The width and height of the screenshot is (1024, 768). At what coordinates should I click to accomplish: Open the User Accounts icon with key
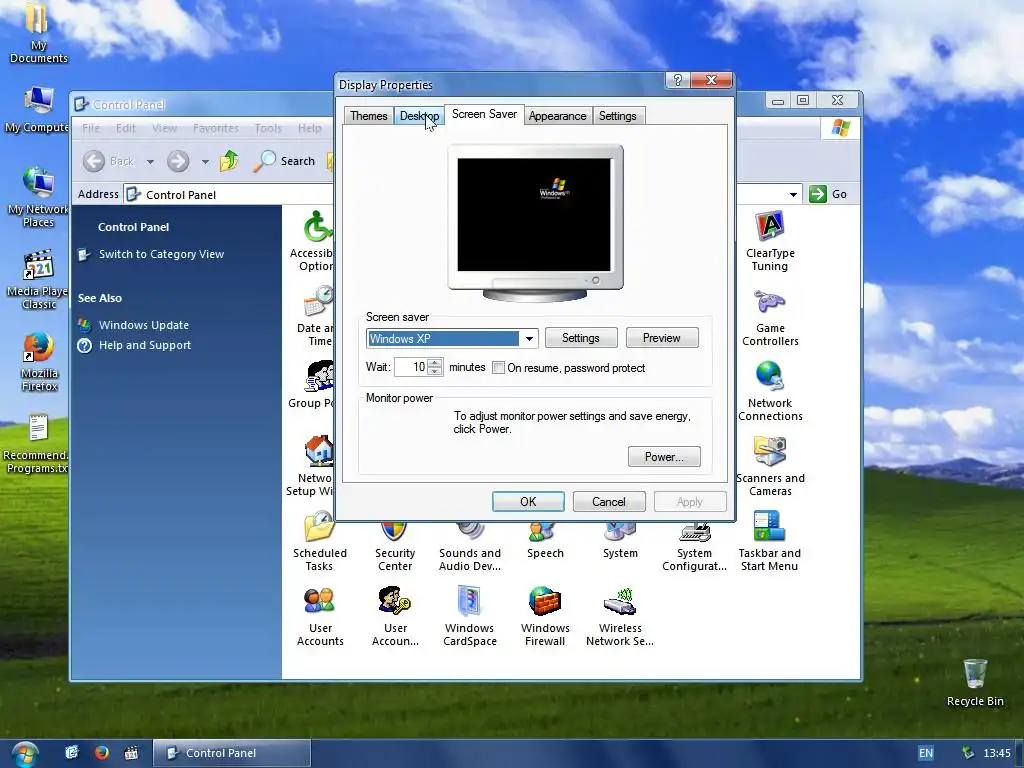tap(394, 616)
